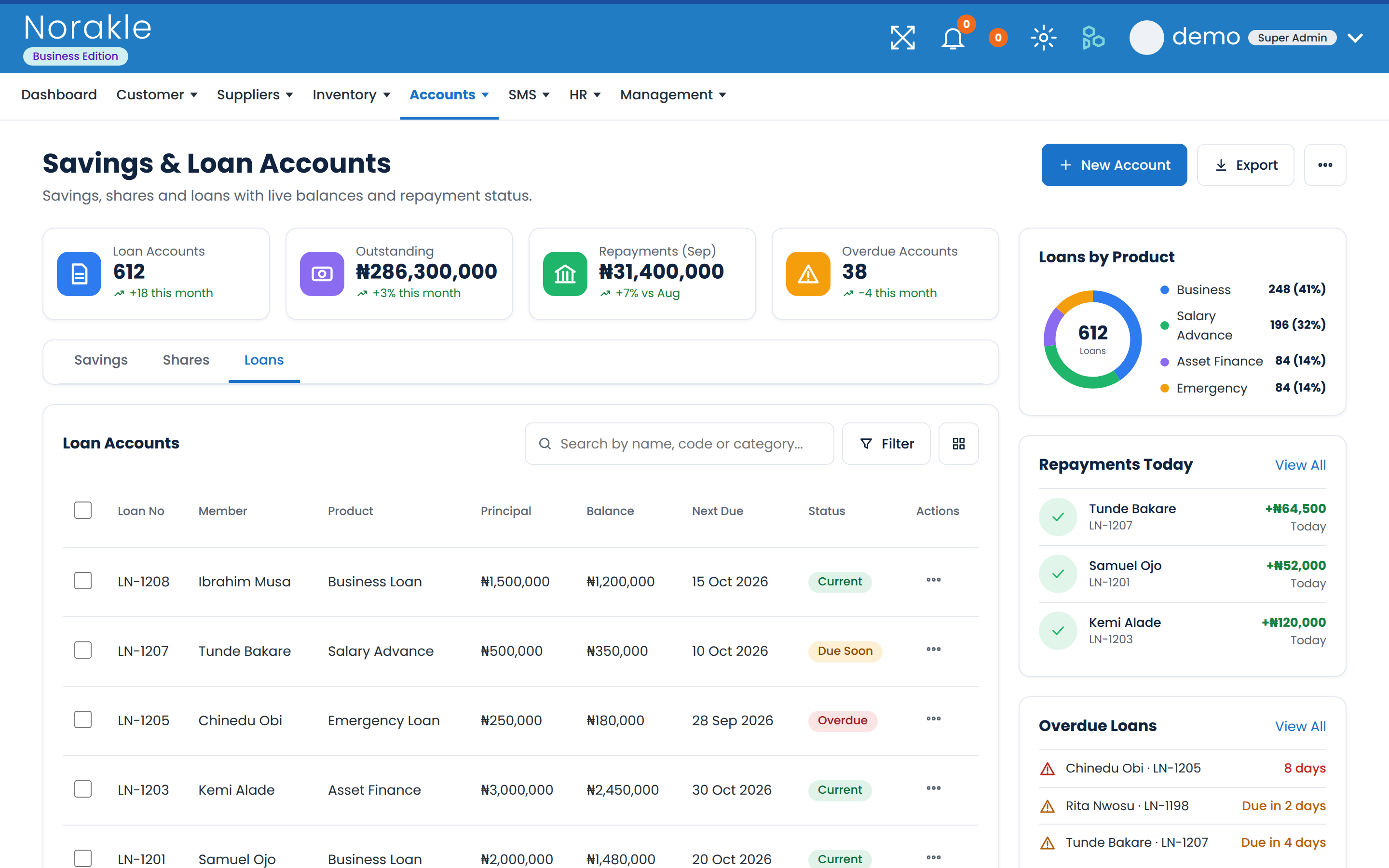1389x868 pixels.
Task: Click the search magnifier icon
Action: tap(545, 444)
